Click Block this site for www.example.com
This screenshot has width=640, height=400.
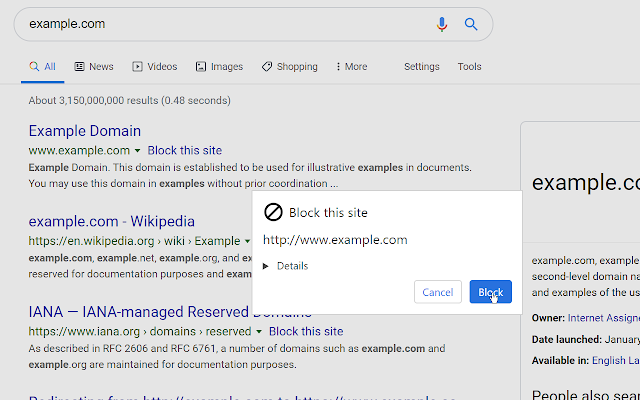[x=184, y=150]
